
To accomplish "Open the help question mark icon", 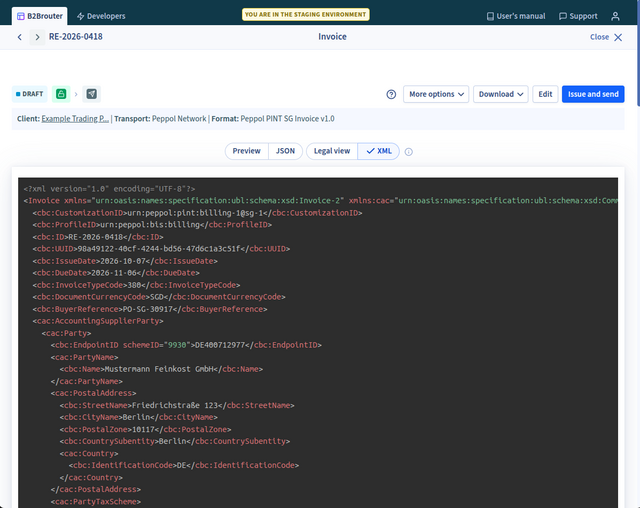I will [391, 94].
